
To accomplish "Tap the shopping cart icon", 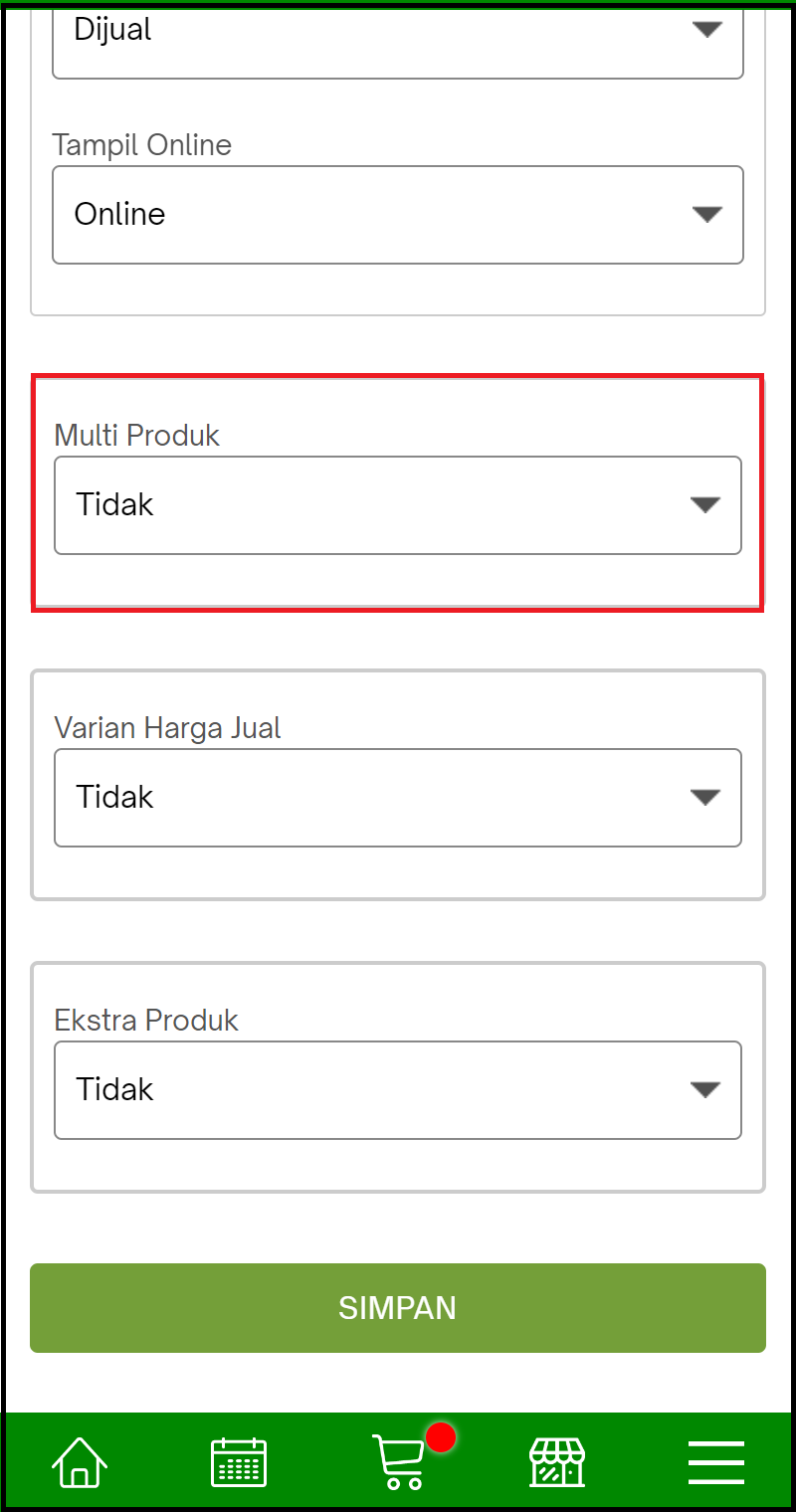I will (x=398, y=1461).
